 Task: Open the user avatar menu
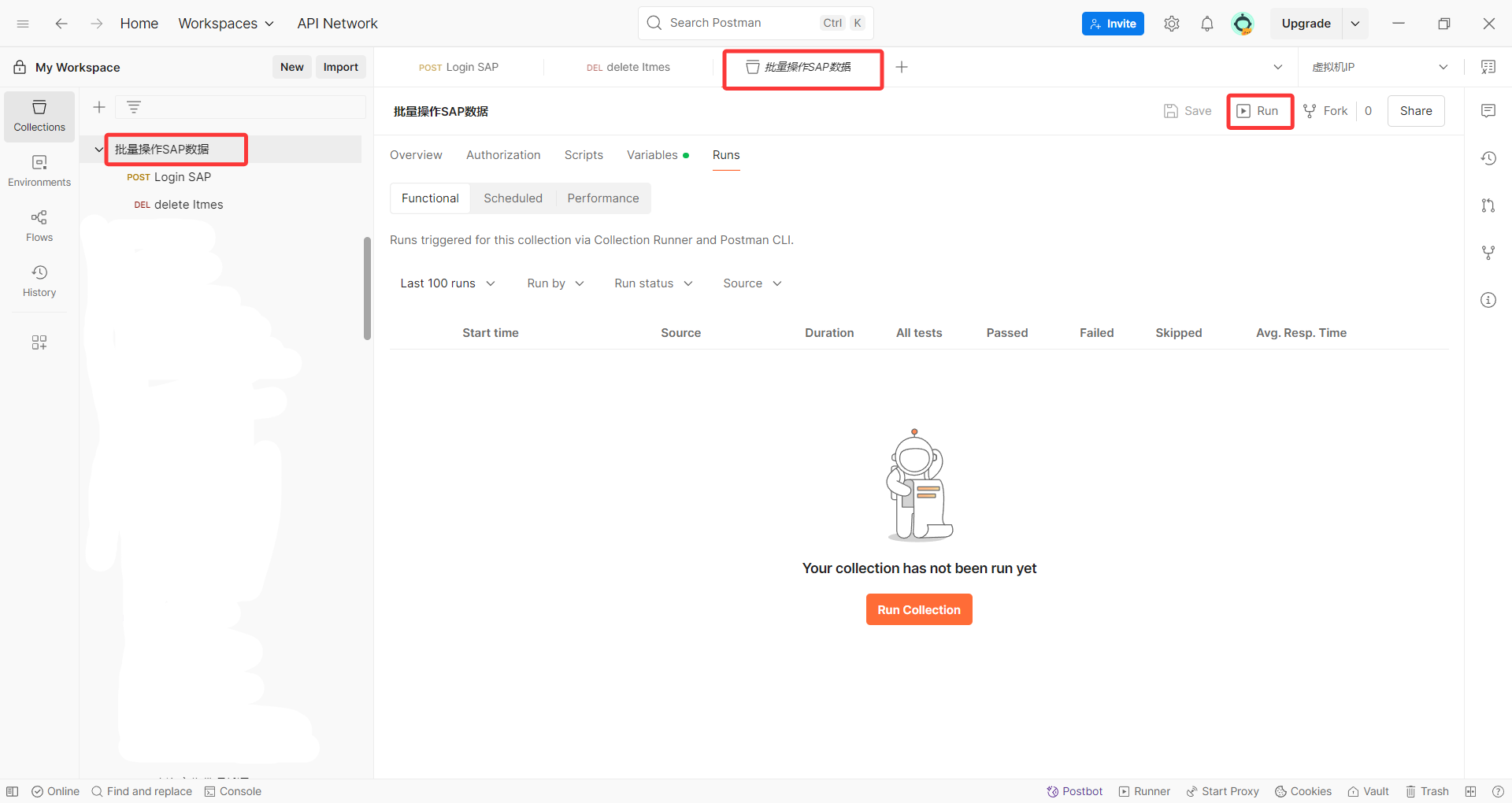pyautogui.click(x=1243, y=24)
